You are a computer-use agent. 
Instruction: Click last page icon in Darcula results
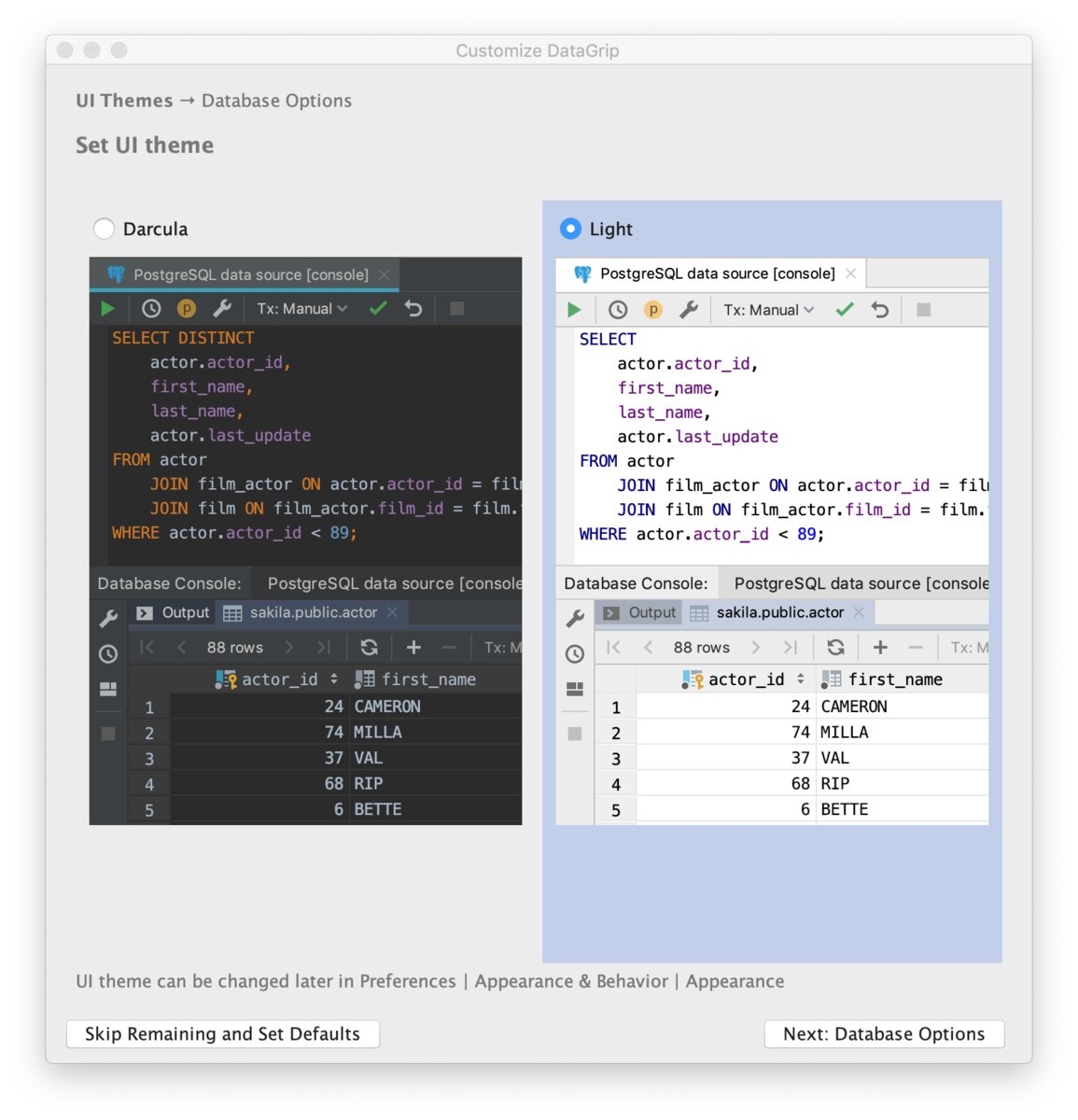coord(323,647)
